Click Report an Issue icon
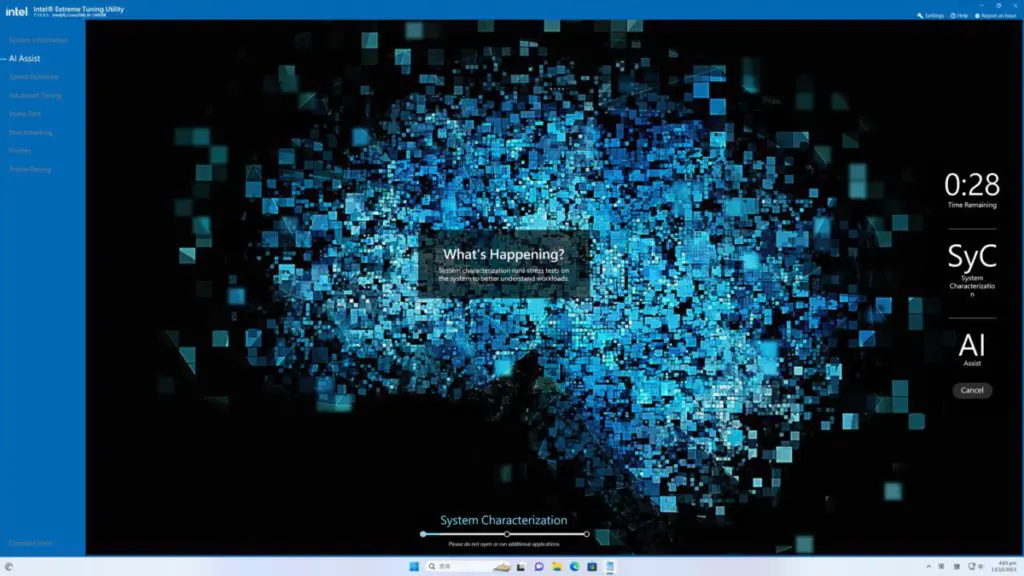Image resolution: width=1024 pixels, height=576 pixels. point(977,16)
